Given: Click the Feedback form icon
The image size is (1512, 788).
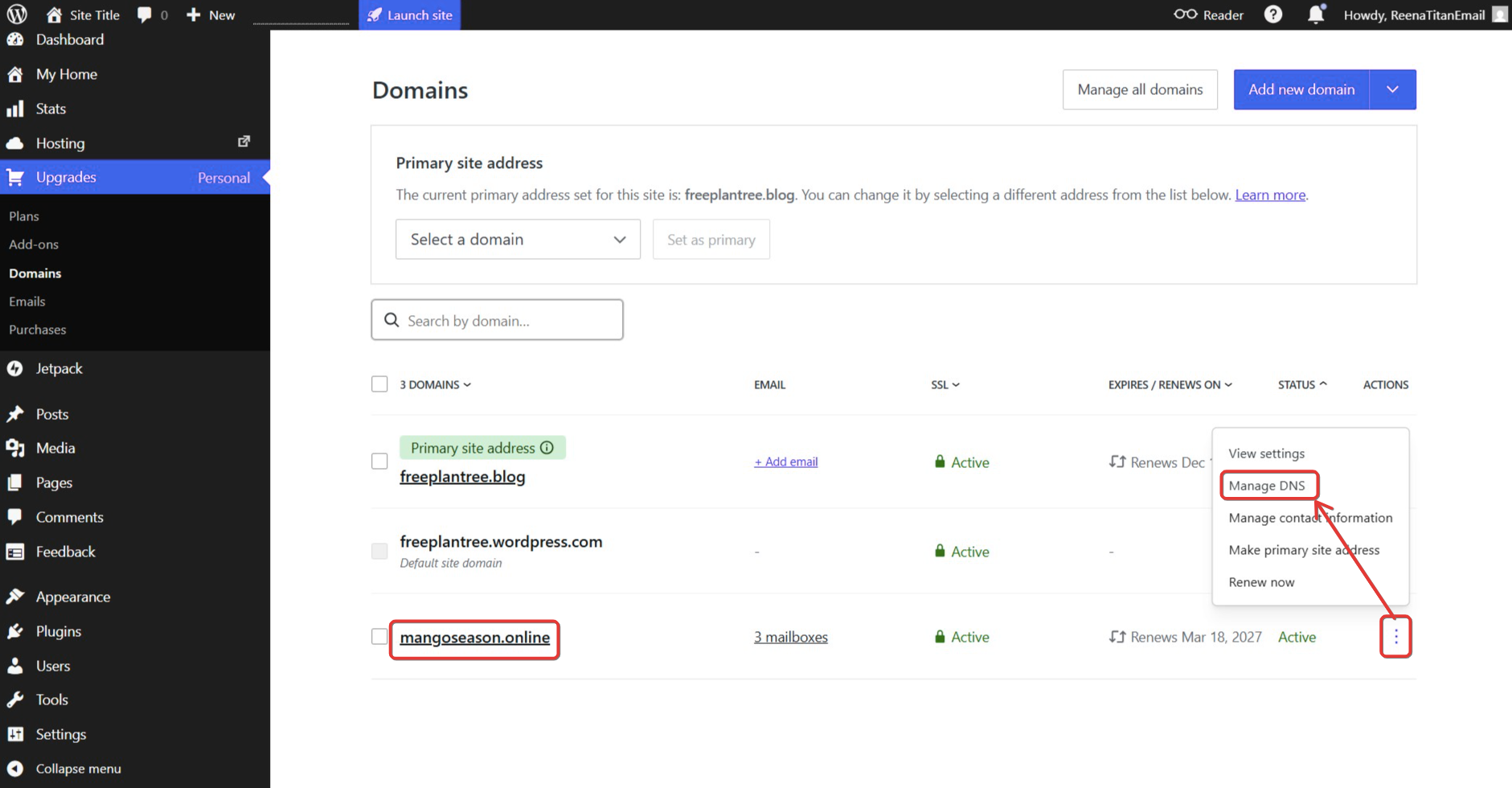Looking at the screenshot, I should (15, 552).
